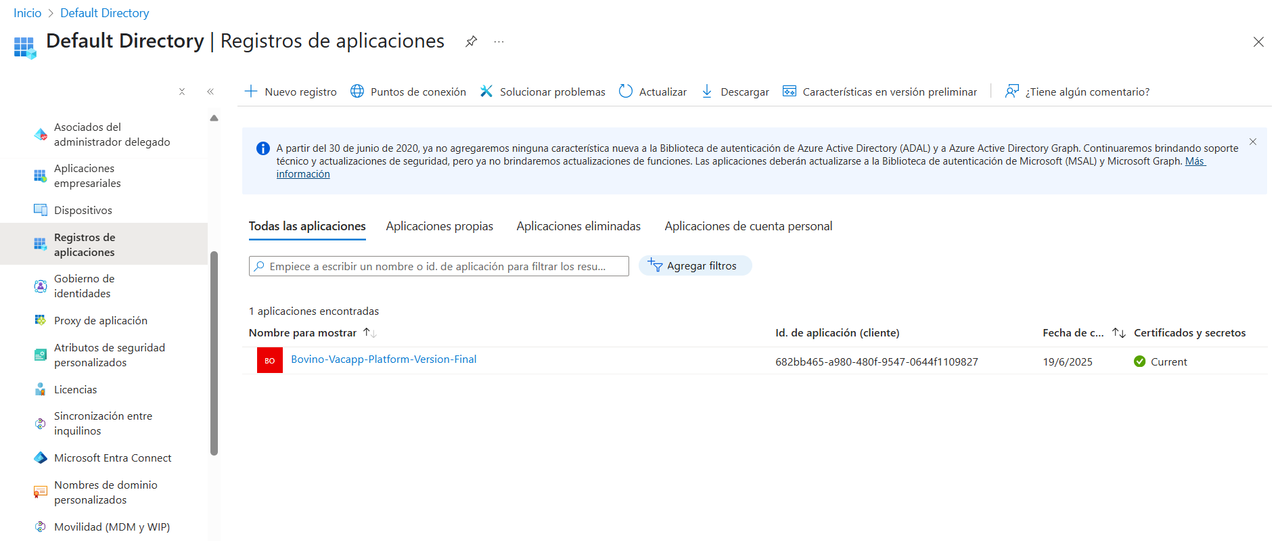This screenshot has width=1280, height=541.
Task: Sort by Nombre para mostrar arrows
Action: coord(369,332)
